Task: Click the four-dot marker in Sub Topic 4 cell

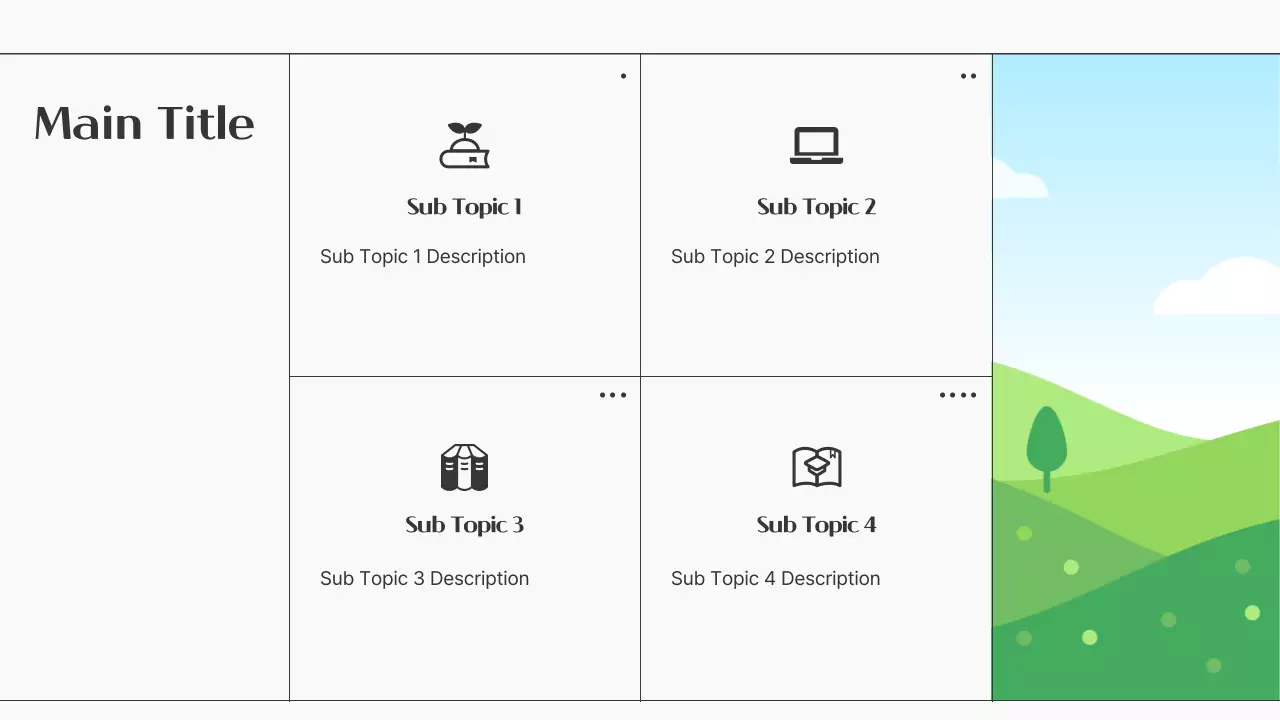Action: pyautogui.click(x=958, y=395)
